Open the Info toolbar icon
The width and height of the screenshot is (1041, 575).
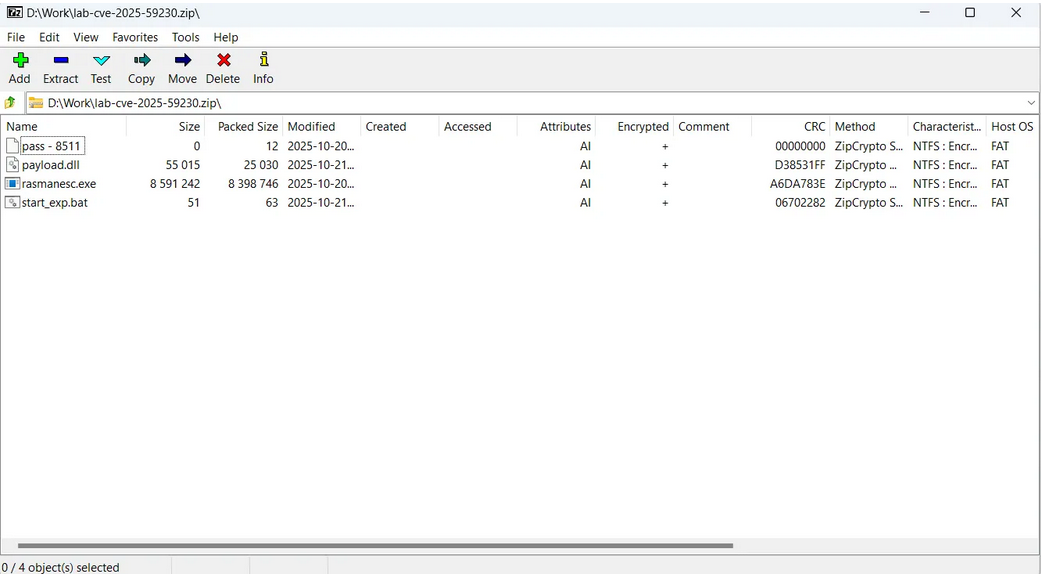pos(263,68)
